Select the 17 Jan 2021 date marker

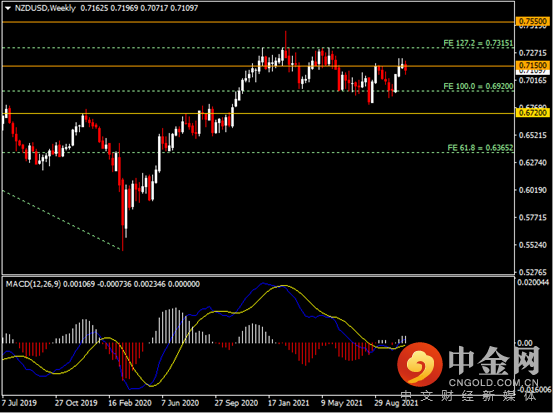288,403
